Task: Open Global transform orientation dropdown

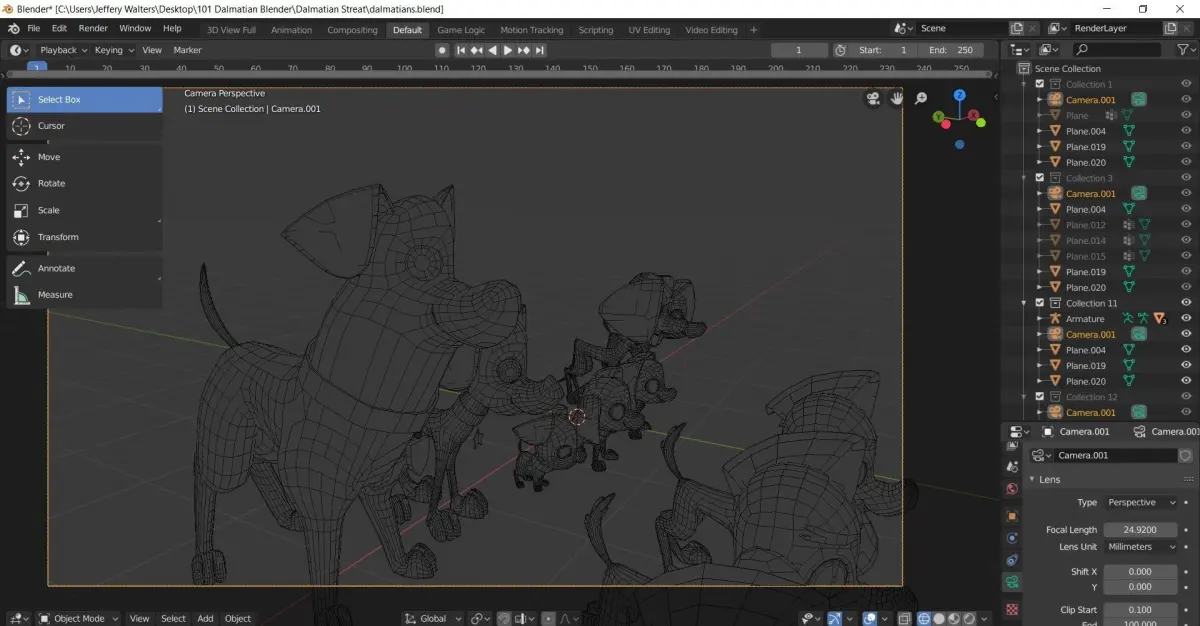Action: pyautogui.click(x=434, y=618)
